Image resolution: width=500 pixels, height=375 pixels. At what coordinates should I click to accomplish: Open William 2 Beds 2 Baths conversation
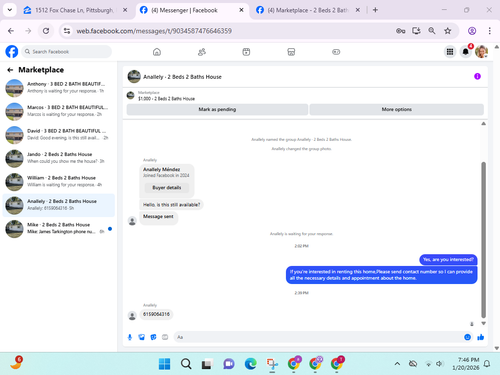point(59,182)
